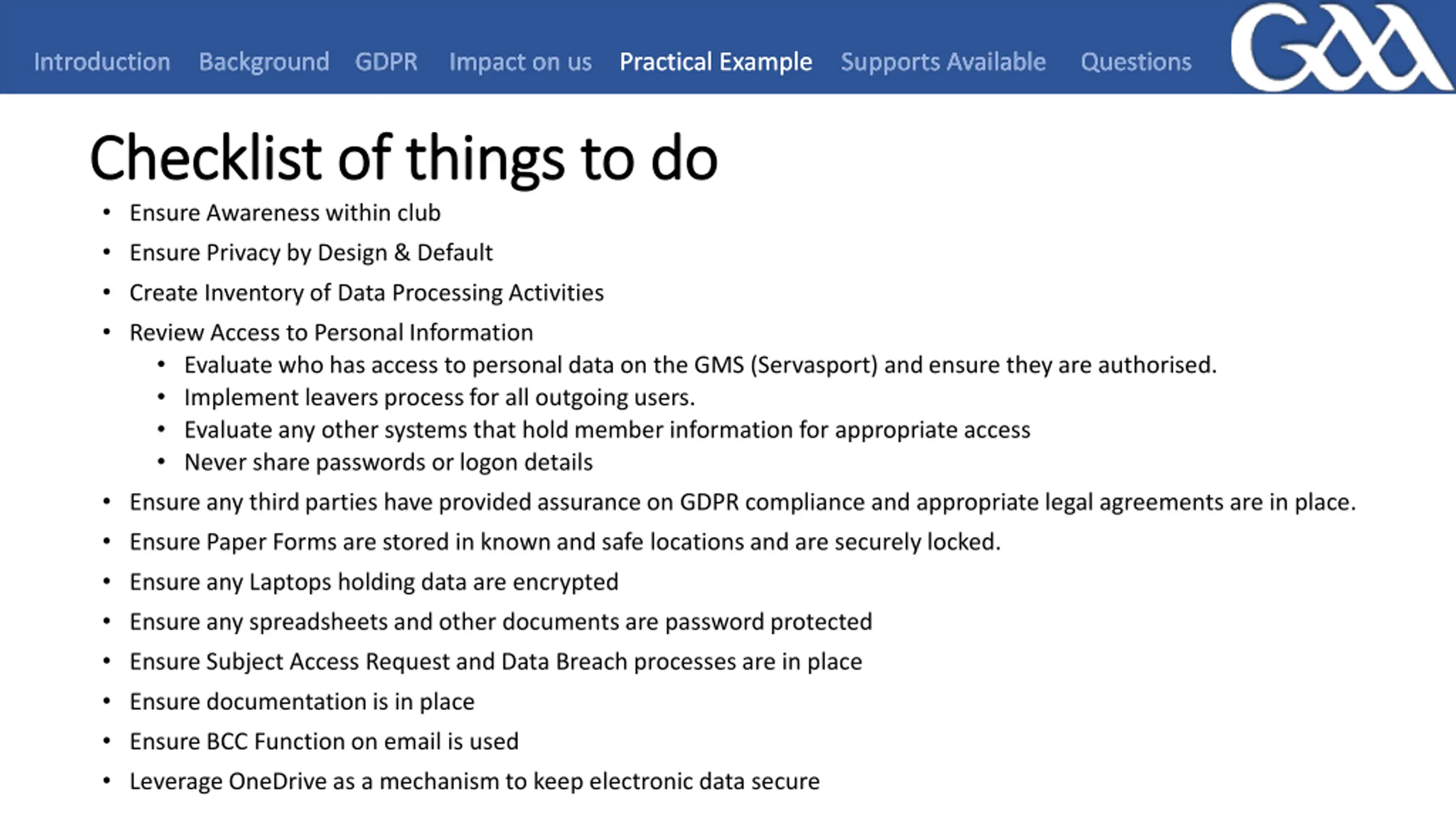The width and height of the screenshot is (1456, 819).
Task: Jump to the Questions section
Action: (1136, 62)
